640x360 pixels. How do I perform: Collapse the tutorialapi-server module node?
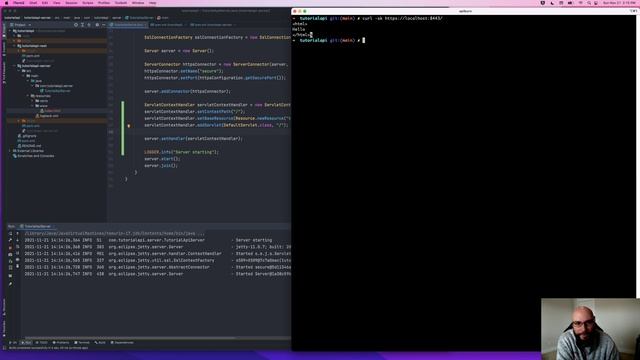coord(15,66)
